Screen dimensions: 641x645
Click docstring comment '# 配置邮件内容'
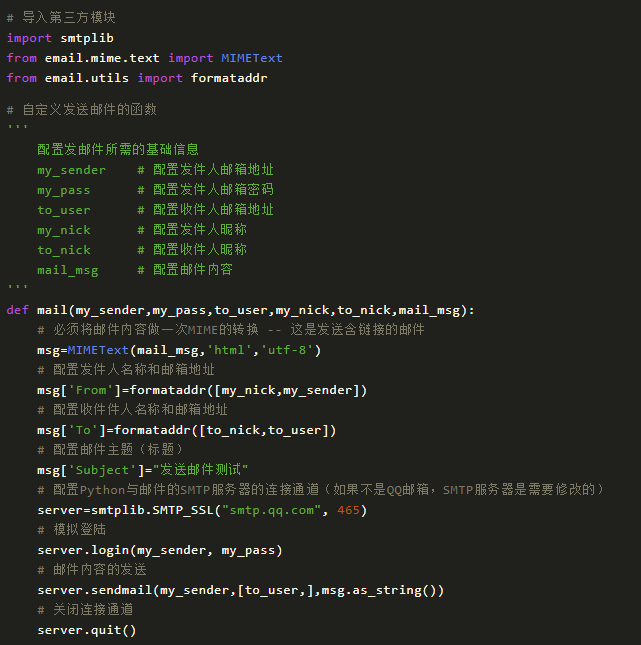pyautogui.click(x=185, y=269)
